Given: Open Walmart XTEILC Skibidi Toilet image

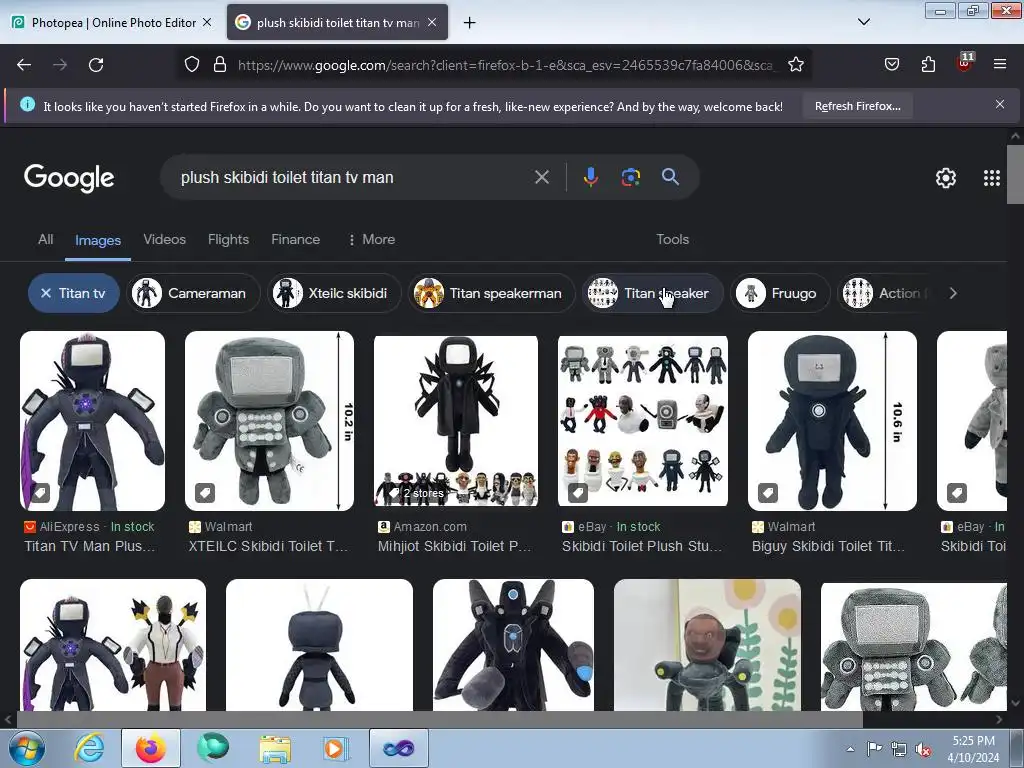Looking at the screenshot, I should click(x=269, y=421).
